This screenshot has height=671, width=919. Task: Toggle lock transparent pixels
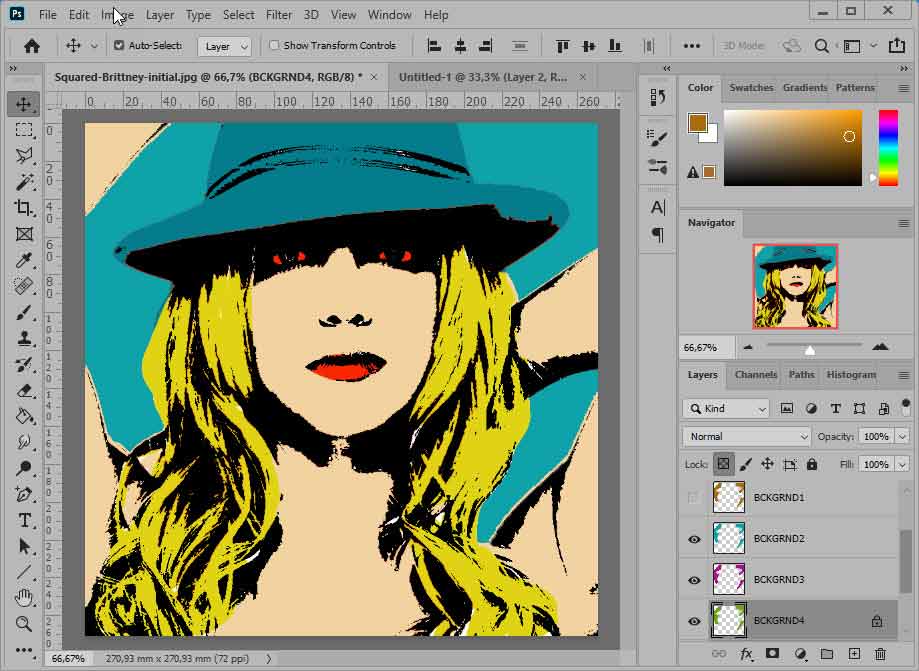coord(724,465)
